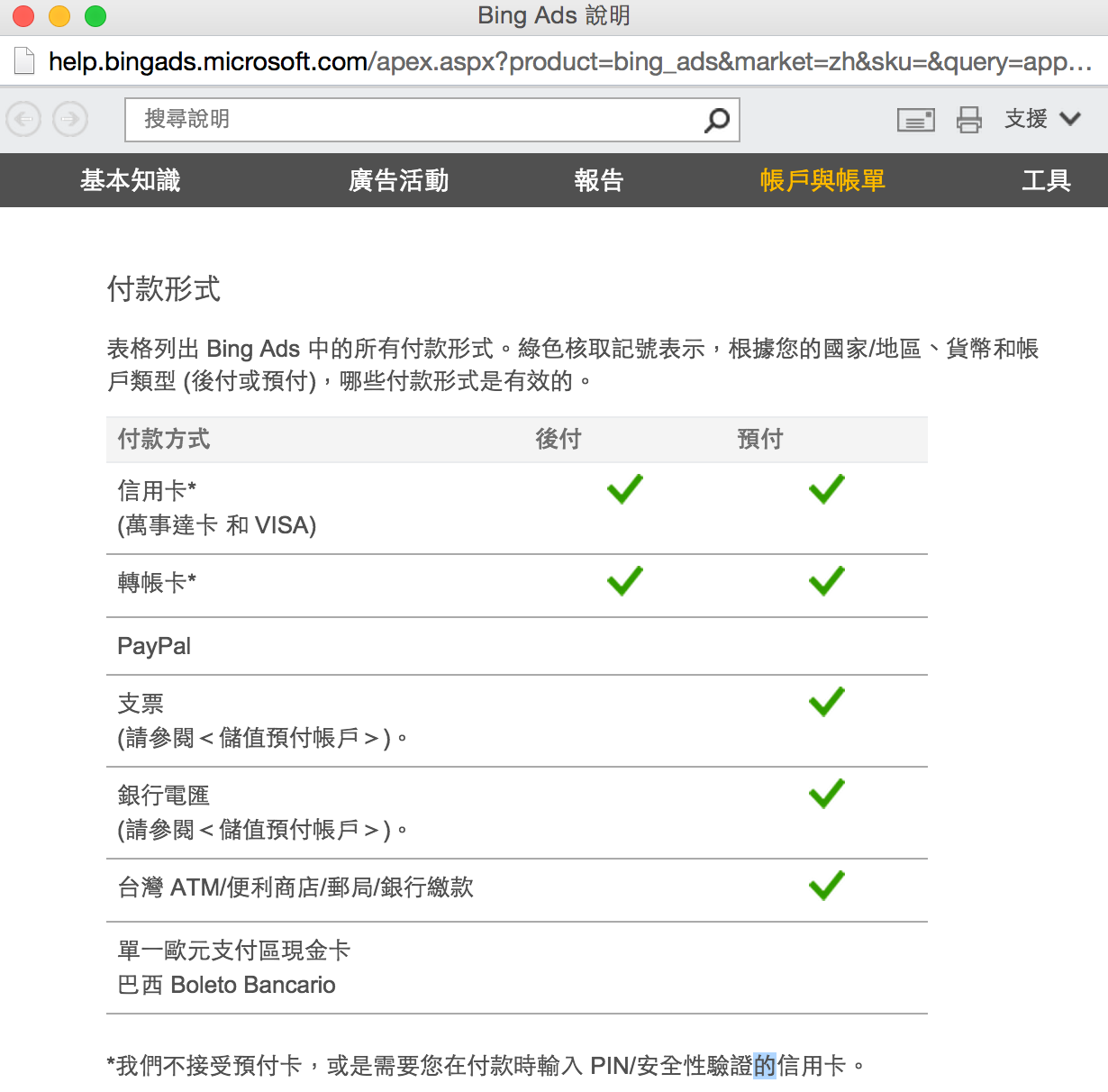Click the 支票 row label

(x=141, y=704)
